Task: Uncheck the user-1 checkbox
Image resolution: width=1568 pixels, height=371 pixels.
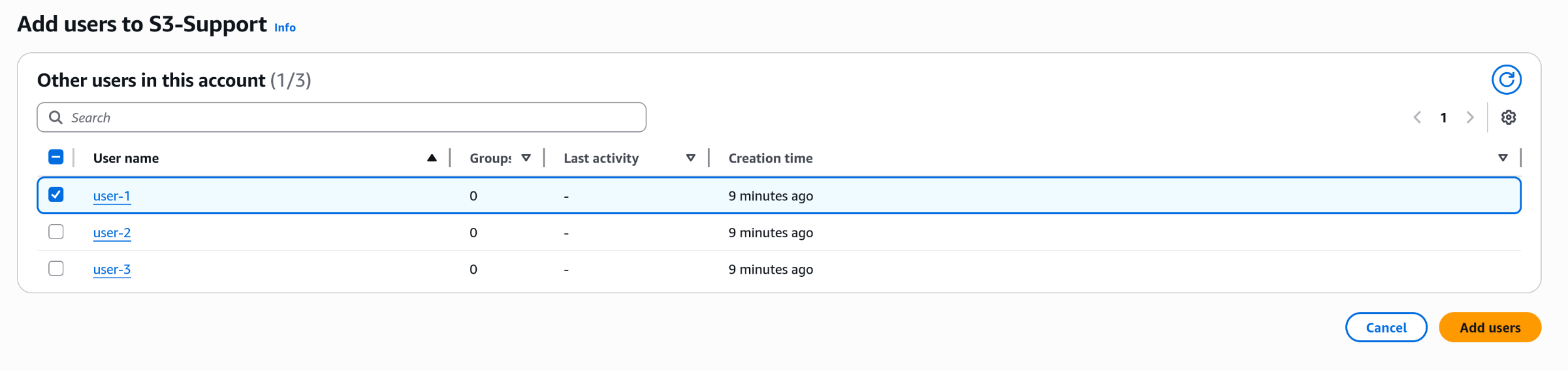Action: point(56,195)
